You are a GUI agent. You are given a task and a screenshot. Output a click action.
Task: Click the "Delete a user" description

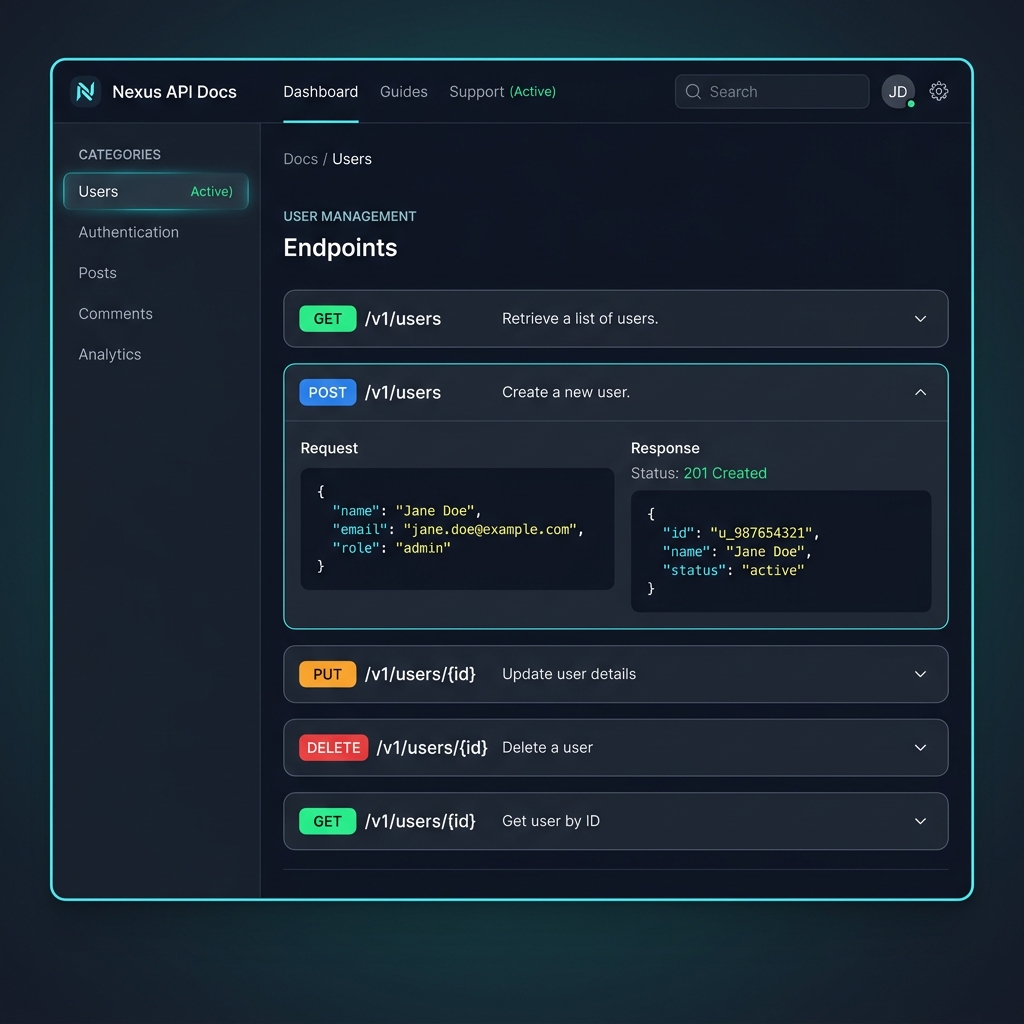pos(547,748)
